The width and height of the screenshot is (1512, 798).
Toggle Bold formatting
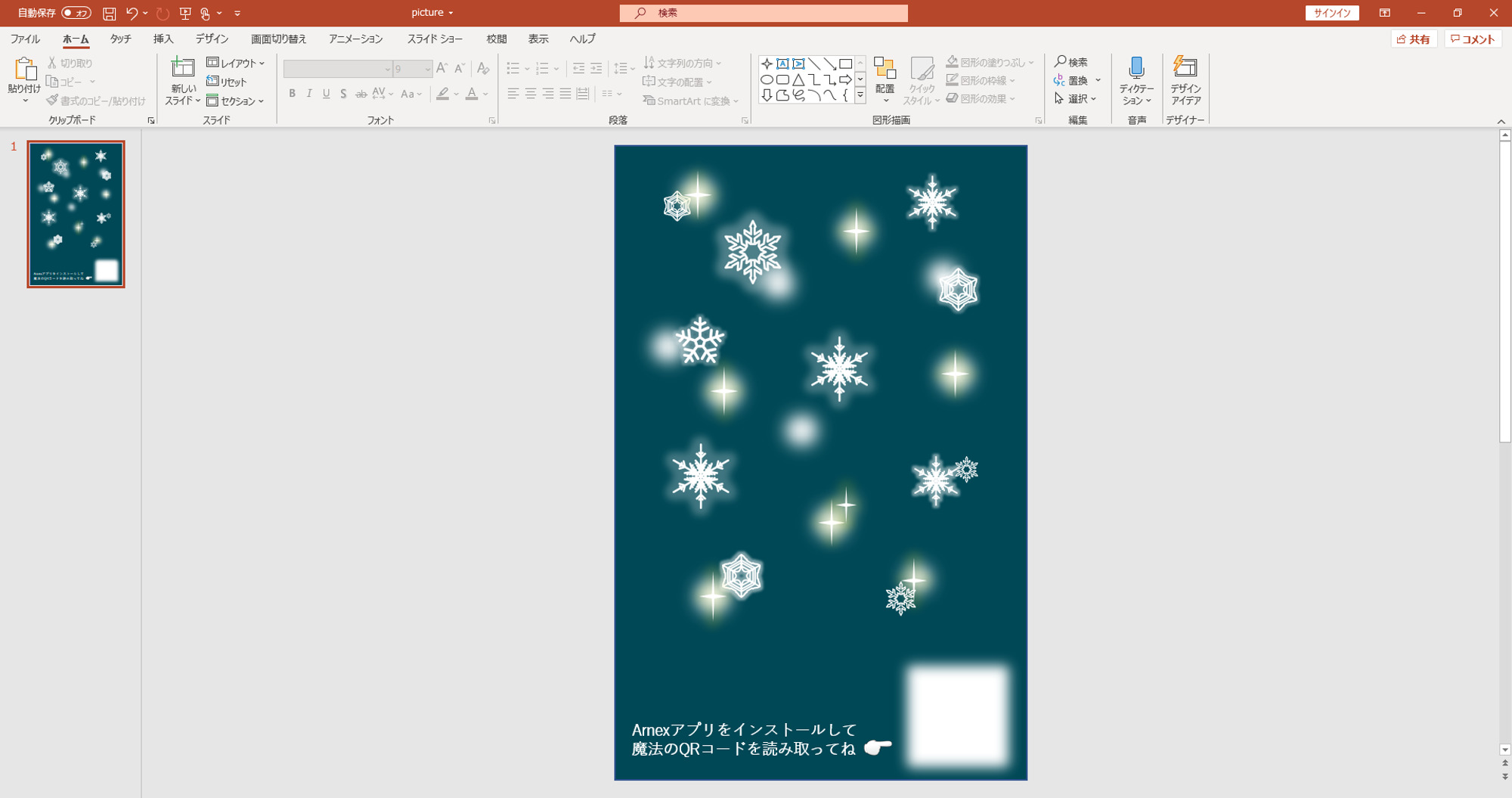point(292,94)
